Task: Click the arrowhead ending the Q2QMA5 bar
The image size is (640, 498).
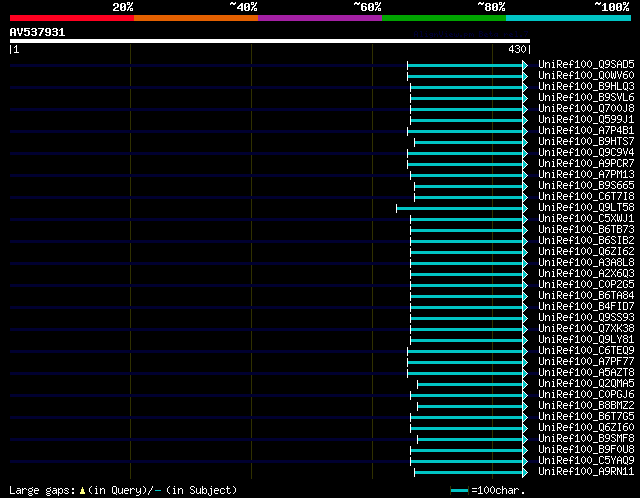Action: pos(525,385)
